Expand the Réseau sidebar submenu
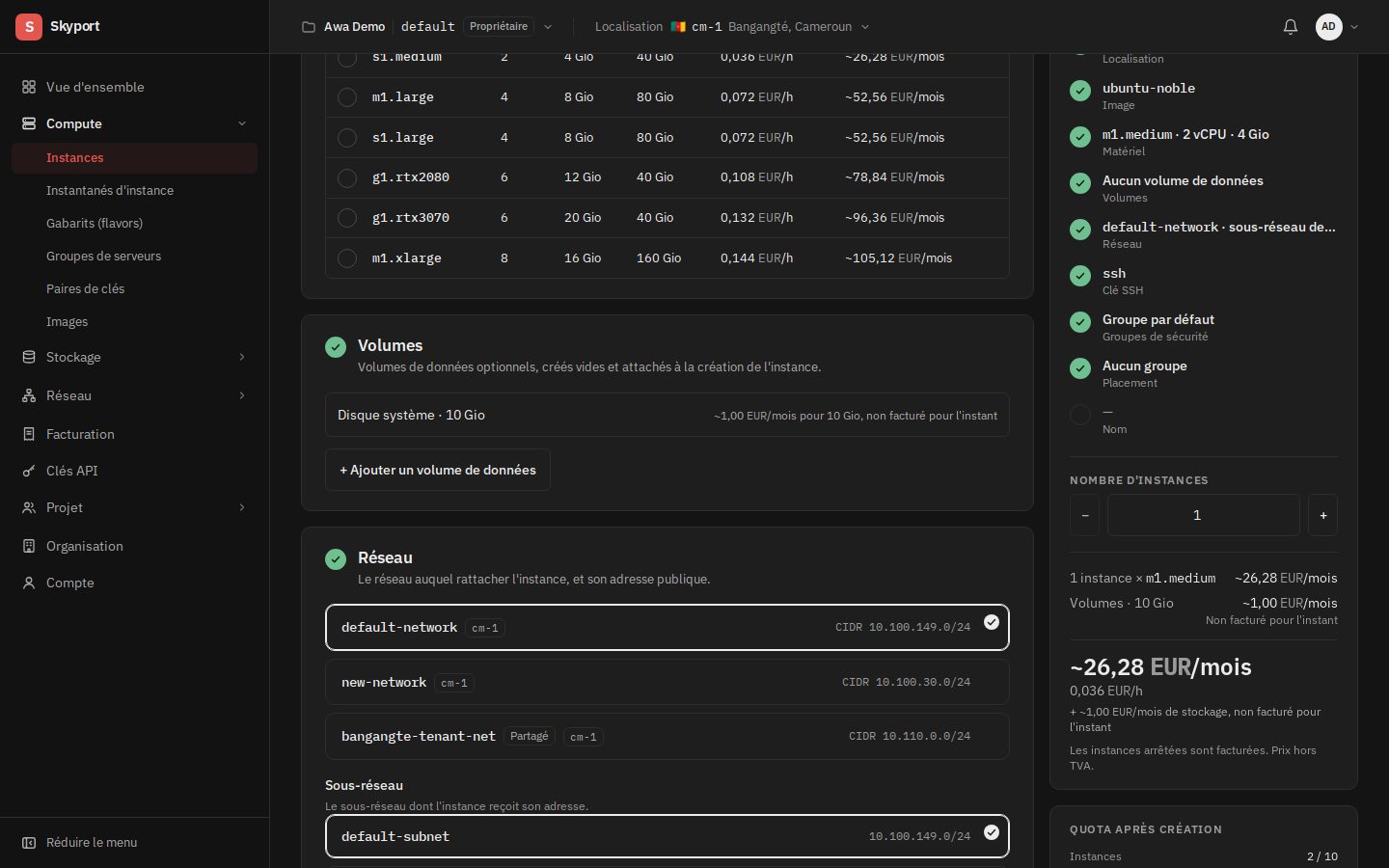Viewport: 1389px width, 868px height. (x=242, y=395)
